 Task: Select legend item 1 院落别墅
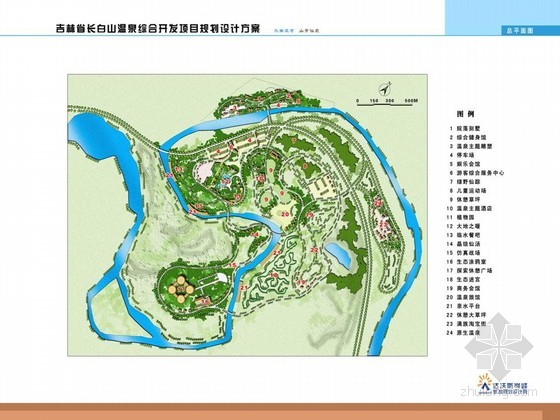tap(465, 129)
